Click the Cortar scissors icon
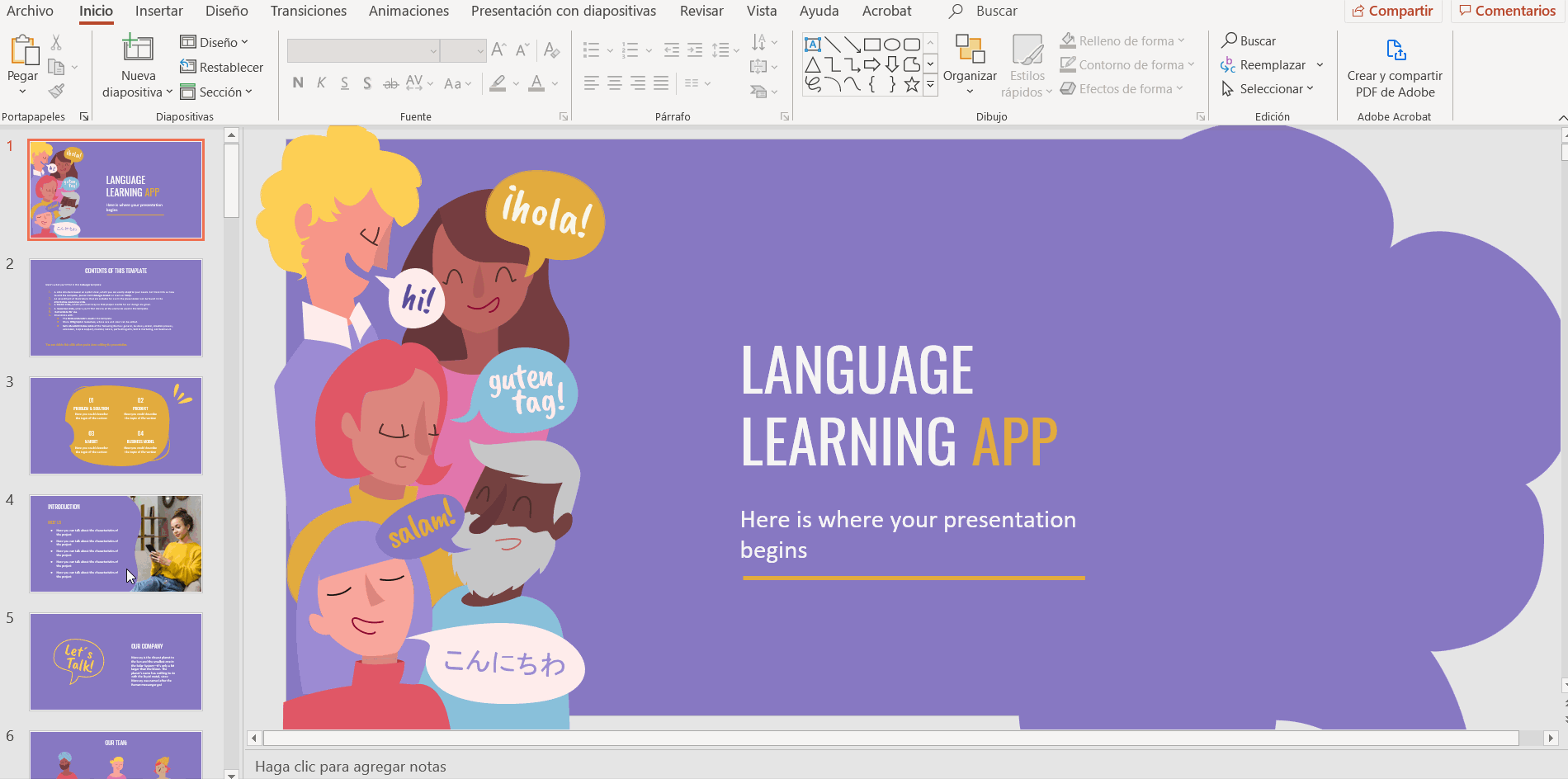Screen dimensions: 1568x779 pyautogui.click(x=56, y=42)
